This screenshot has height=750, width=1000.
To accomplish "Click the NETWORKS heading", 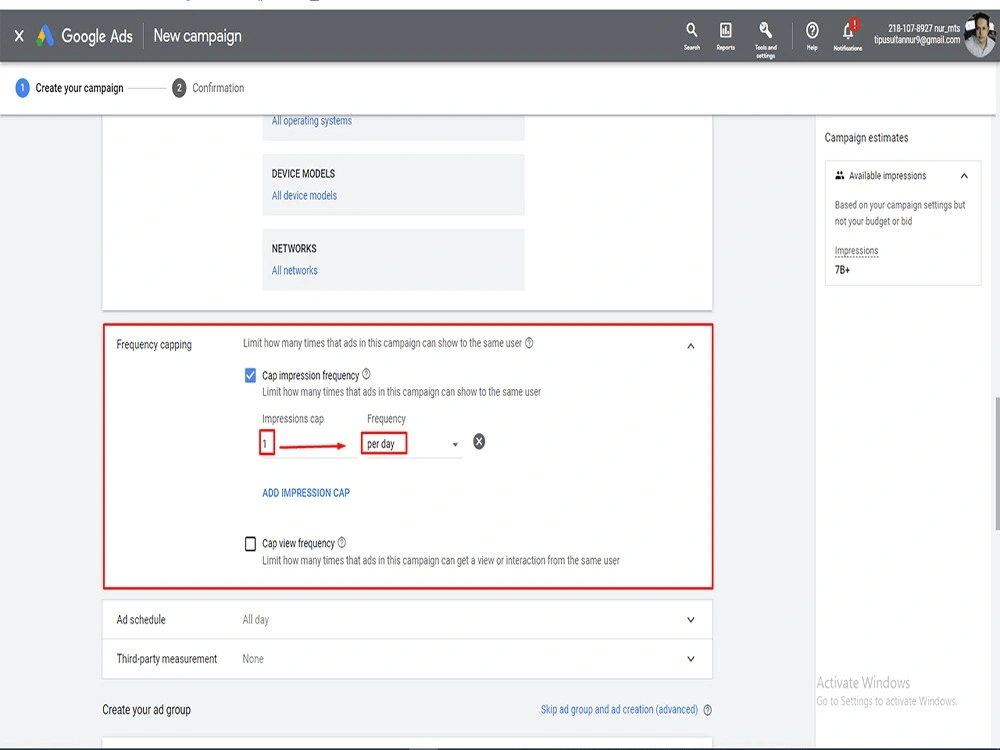I will 294,249.
